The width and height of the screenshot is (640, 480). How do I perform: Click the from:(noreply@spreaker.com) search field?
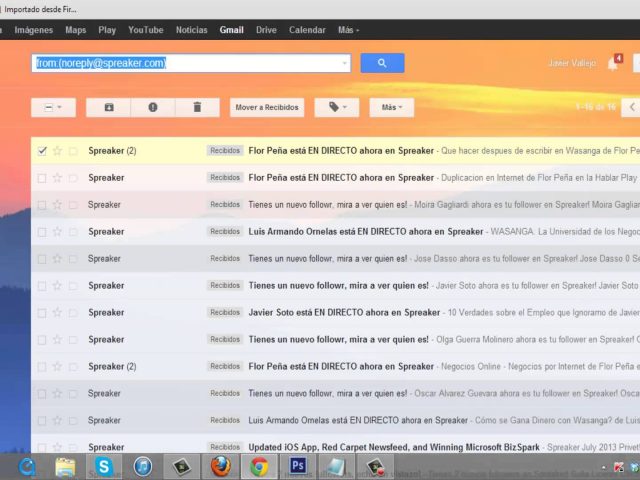click(x=191, y=63)
